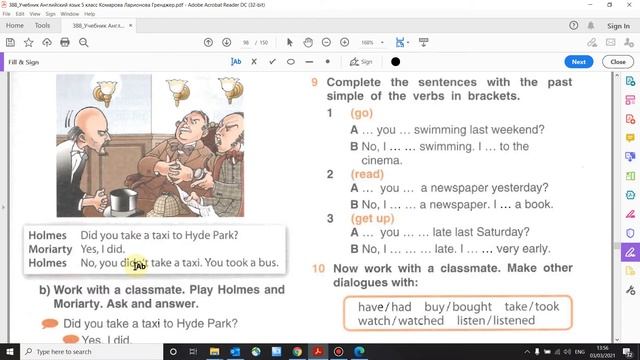Open Comment tool in right sidebar

coord(630,138)
